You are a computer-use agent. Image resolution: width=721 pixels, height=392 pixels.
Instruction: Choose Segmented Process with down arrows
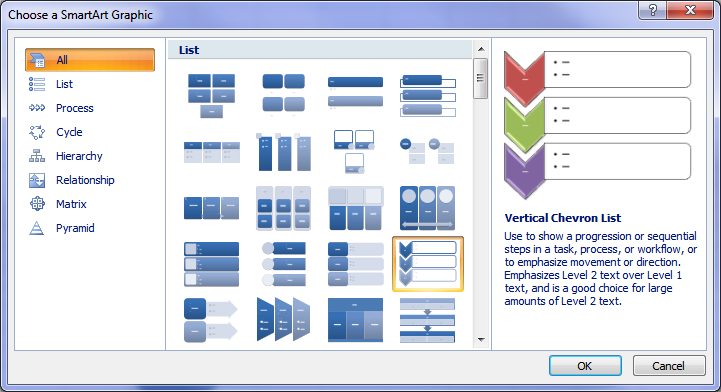(x=428, y=320)
